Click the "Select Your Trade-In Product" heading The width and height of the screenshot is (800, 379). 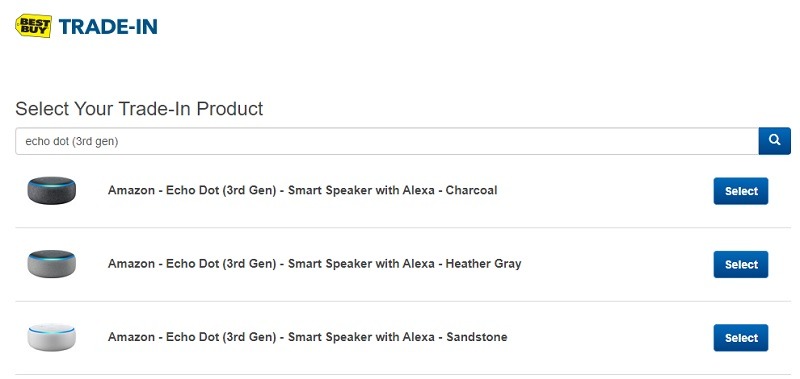click(139, 109)
